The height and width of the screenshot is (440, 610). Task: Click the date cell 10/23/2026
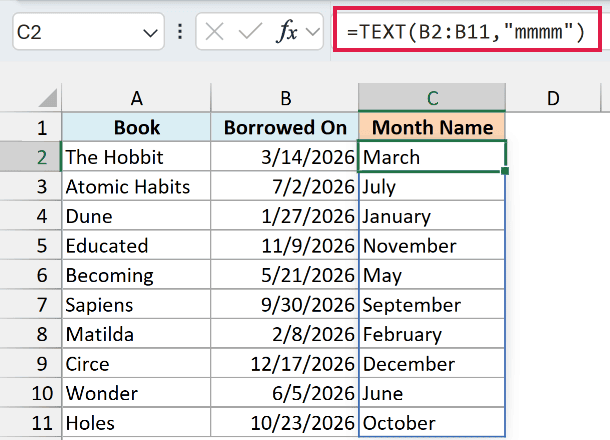click(x=285, y=423)
